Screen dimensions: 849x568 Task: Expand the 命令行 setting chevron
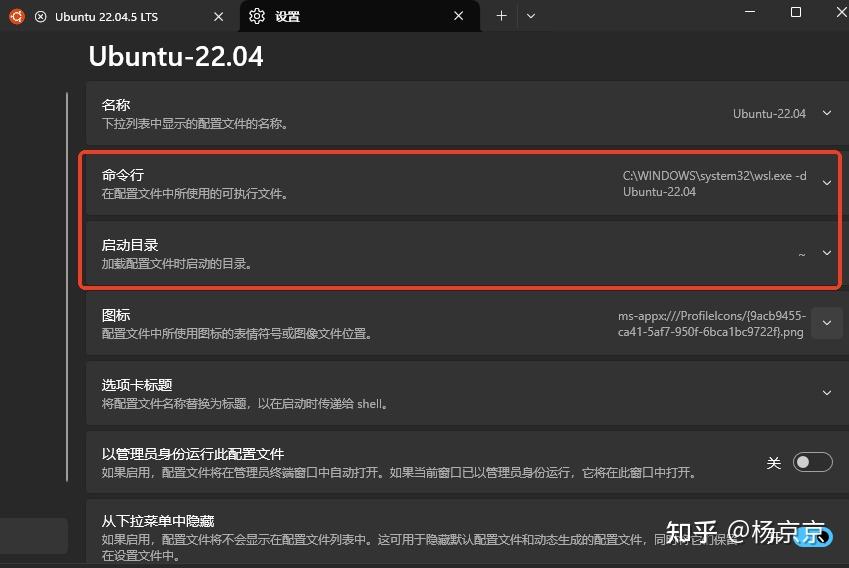(827, 183)
